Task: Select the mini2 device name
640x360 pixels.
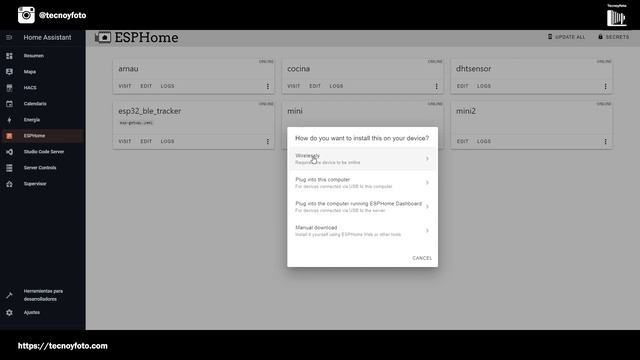Action: point(466,111)
